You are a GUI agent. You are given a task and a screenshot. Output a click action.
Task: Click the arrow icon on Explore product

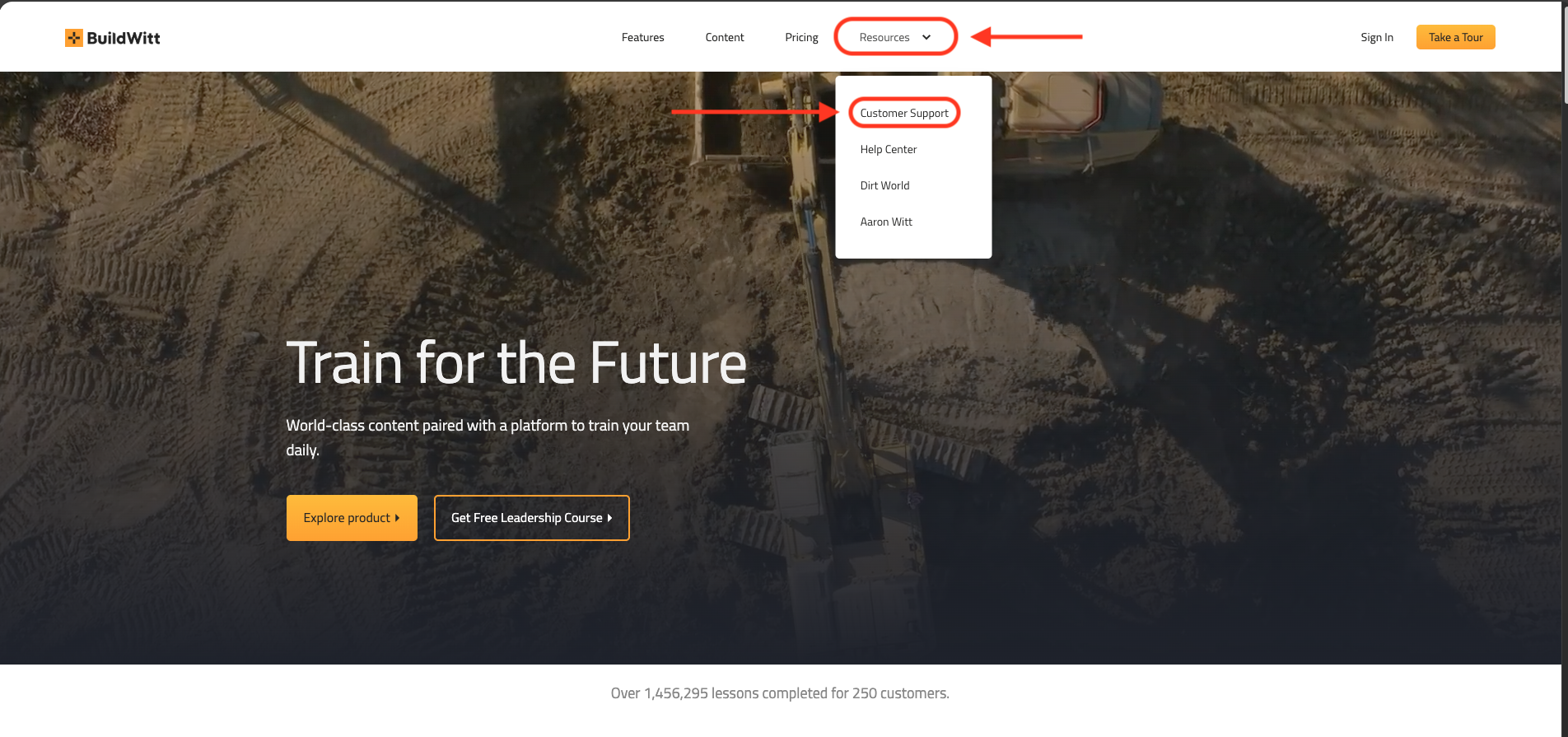coord(397,518)
